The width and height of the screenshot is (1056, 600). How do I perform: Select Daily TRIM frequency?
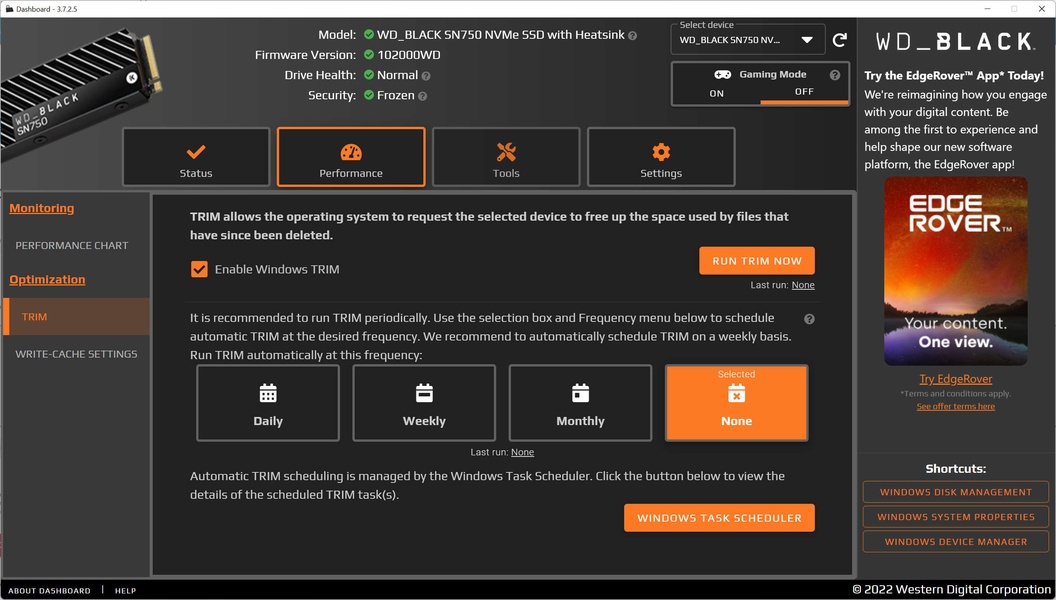tap(268, 403)
